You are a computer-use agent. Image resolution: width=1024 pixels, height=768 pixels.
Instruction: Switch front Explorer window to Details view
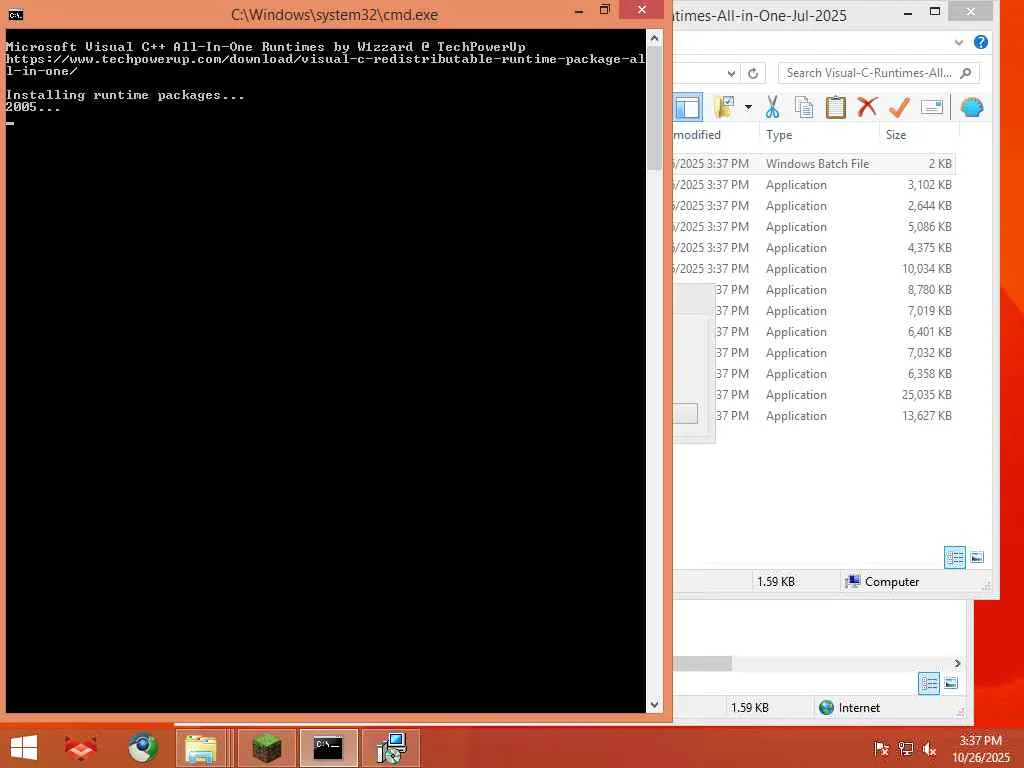pyautogui.click(x=955, y=557)
